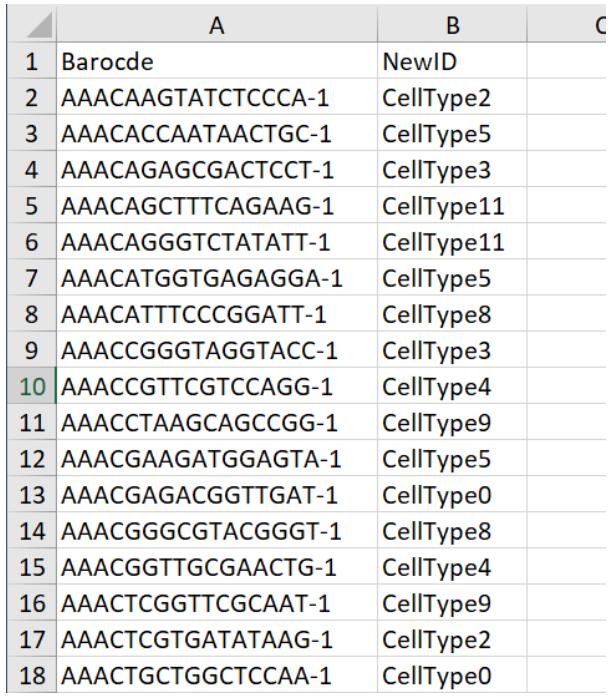Select row 10 header
Screen dimensions: 614x698
(28, 410)
